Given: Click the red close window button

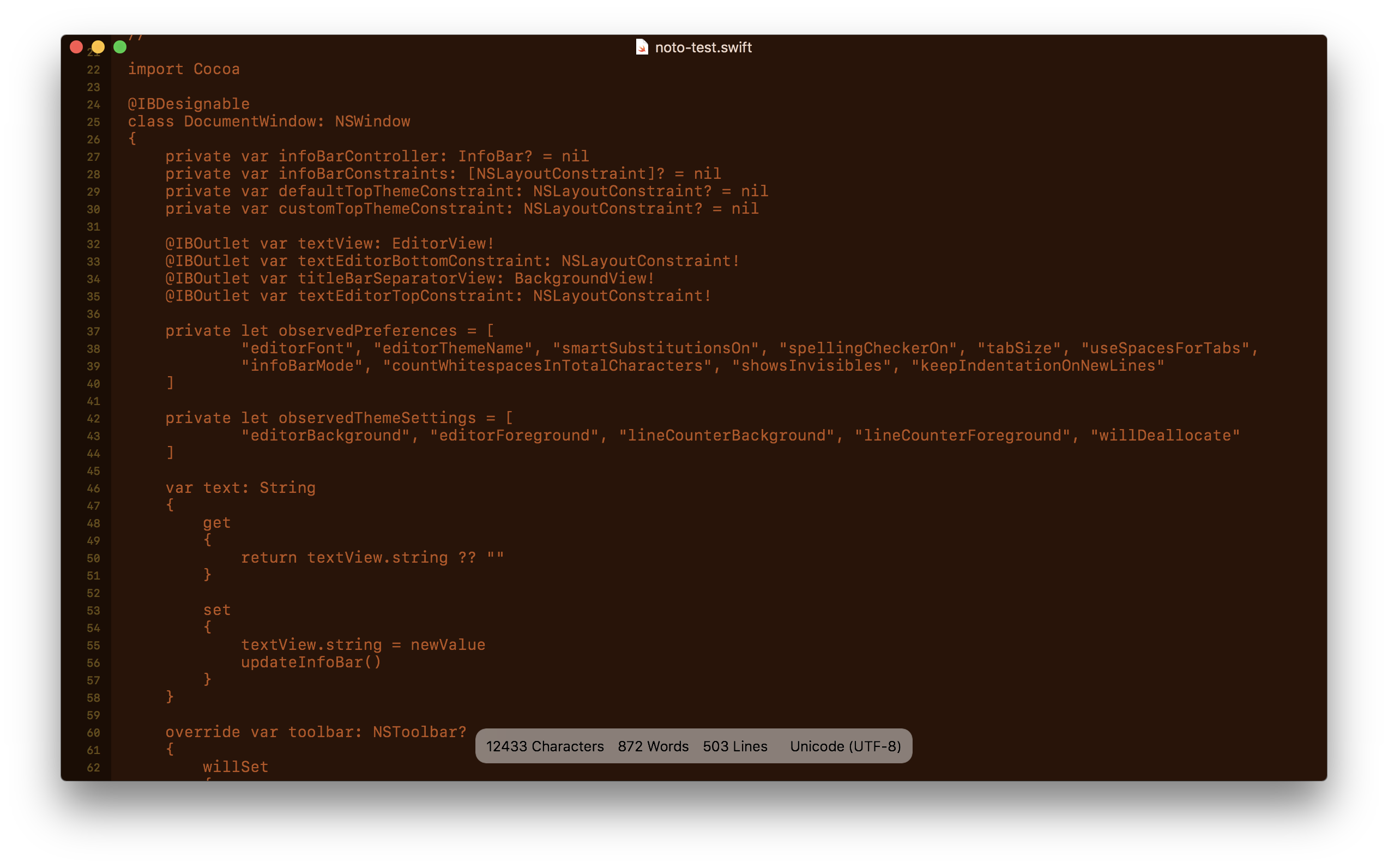Looking at the screenshot, I should click(76, 47).
